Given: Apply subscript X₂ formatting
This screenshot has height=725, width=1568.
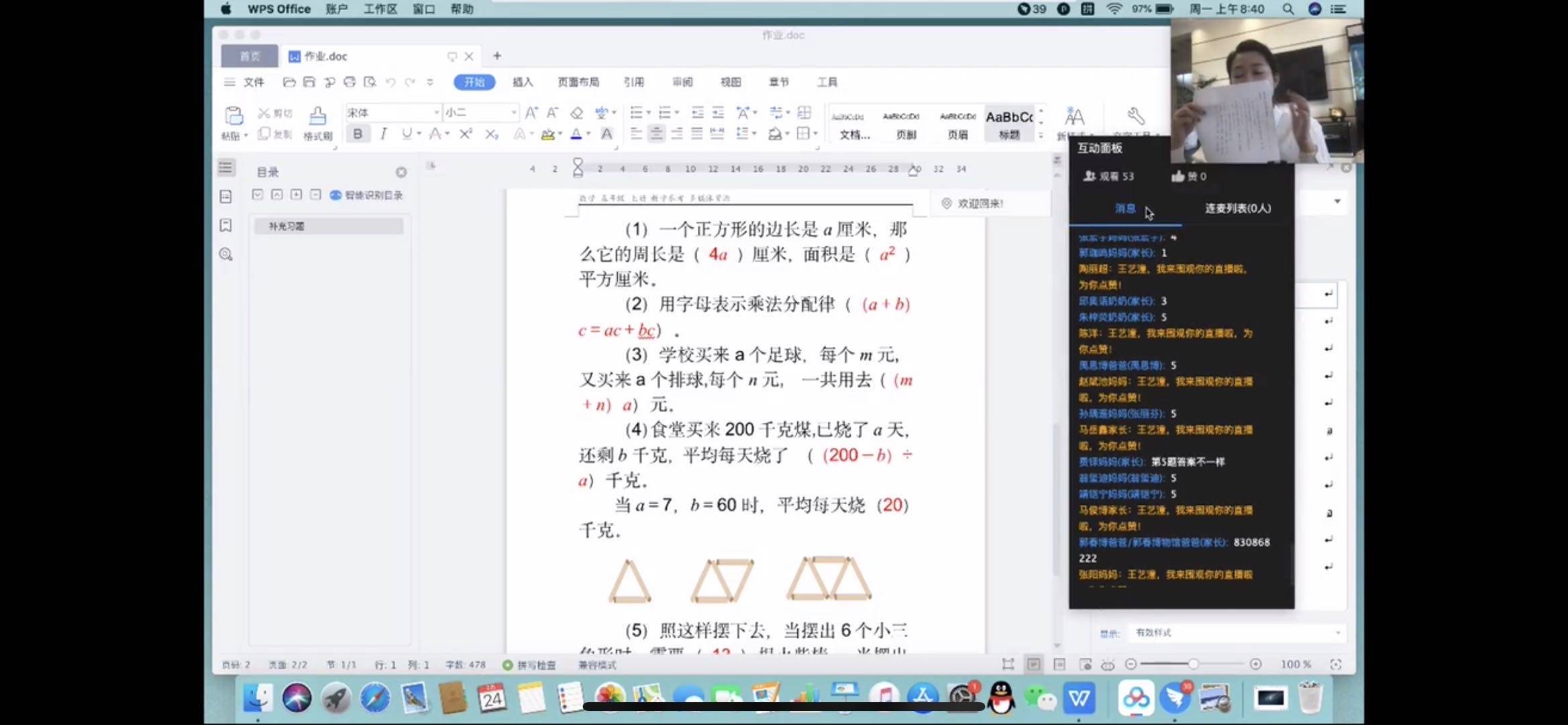Looking at the screenshot, I should [x=492, y=134].
